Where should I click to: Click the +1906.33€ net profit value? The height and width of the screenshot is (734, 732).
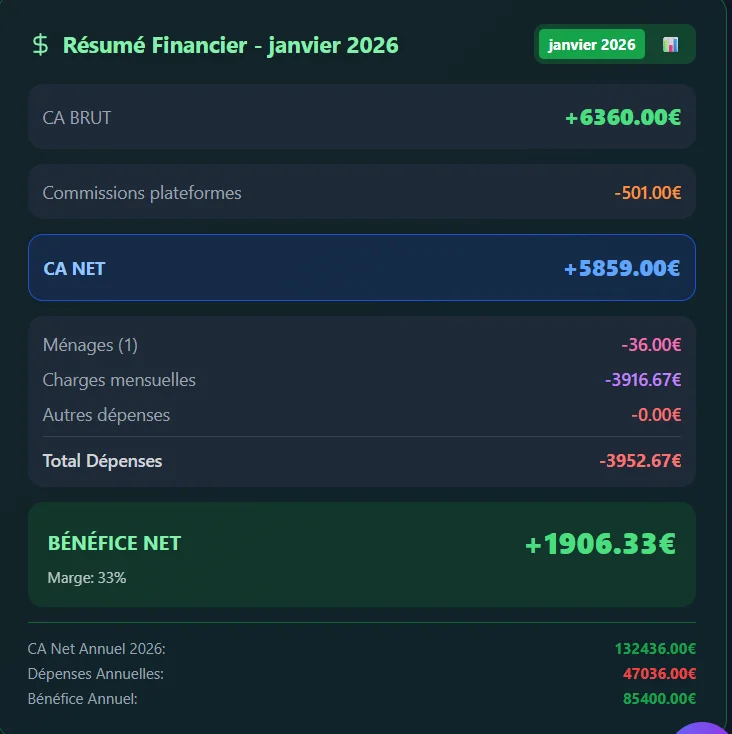(600, 544)
